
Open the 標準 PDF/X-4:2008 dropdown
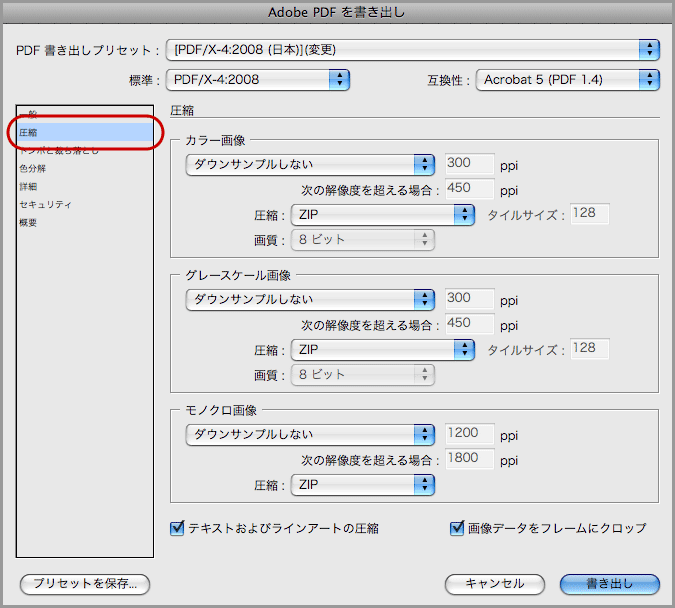[257, 80]
